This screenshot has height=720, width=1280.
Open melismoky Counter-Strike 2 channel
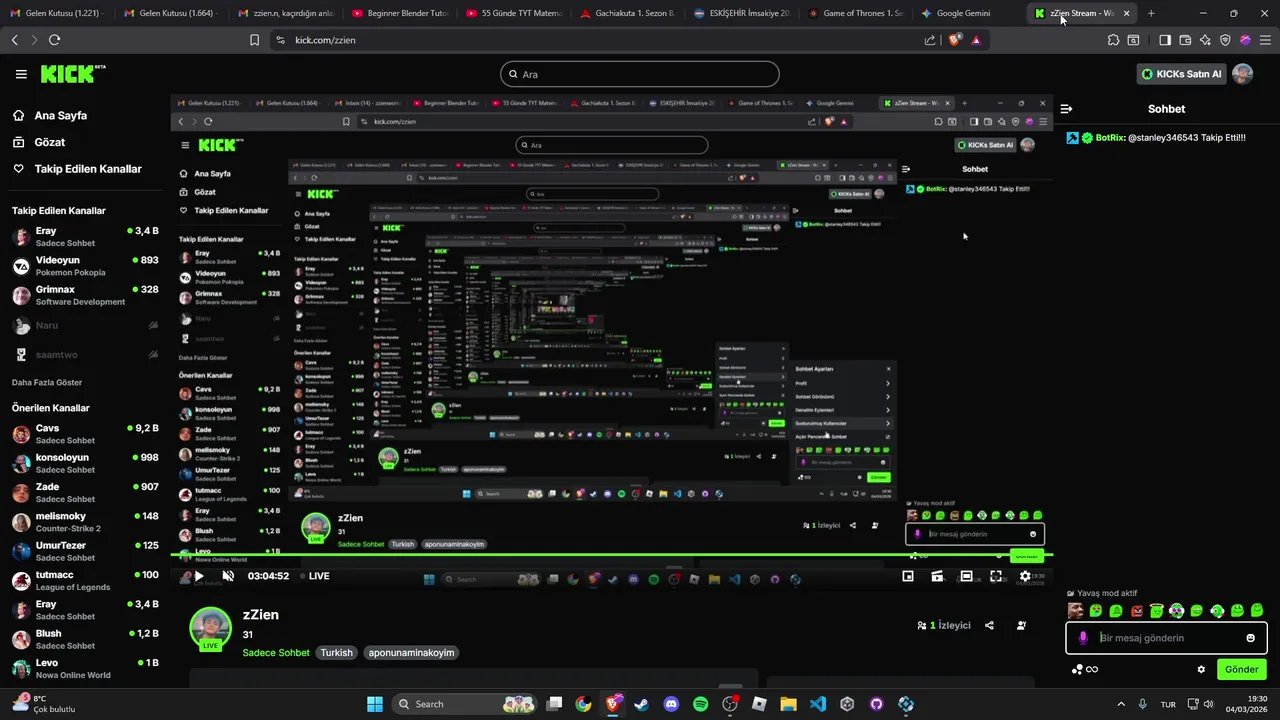coord(85,522)
